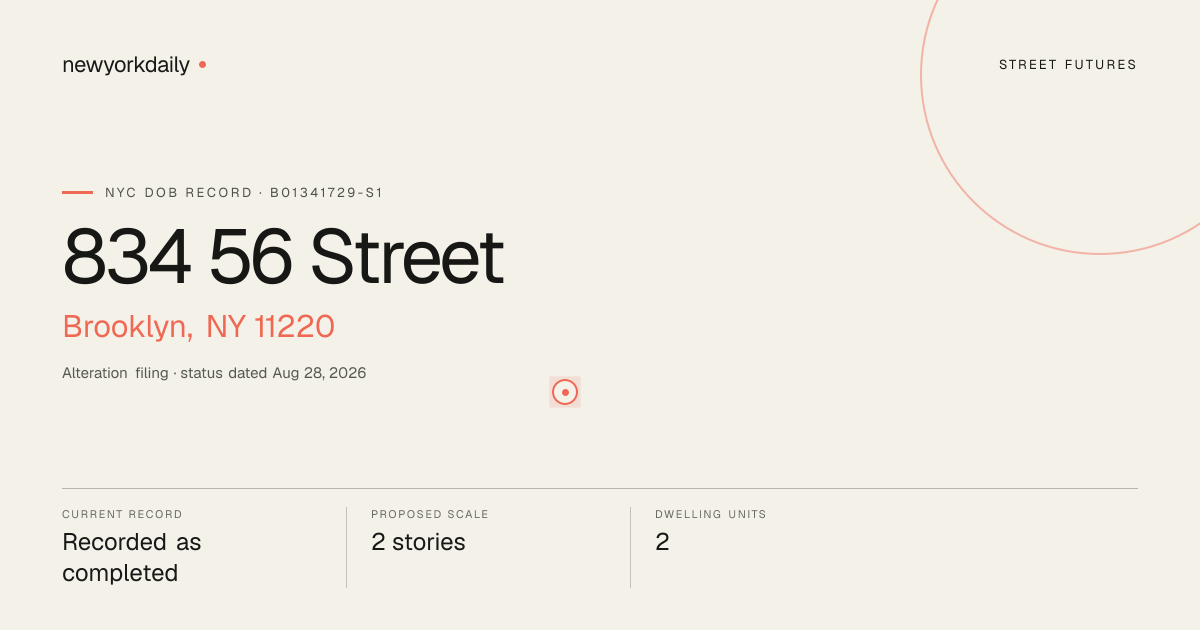Click record number B01341729-S1
This screenshot has width=1200, height=630.
tap(327, 192)
